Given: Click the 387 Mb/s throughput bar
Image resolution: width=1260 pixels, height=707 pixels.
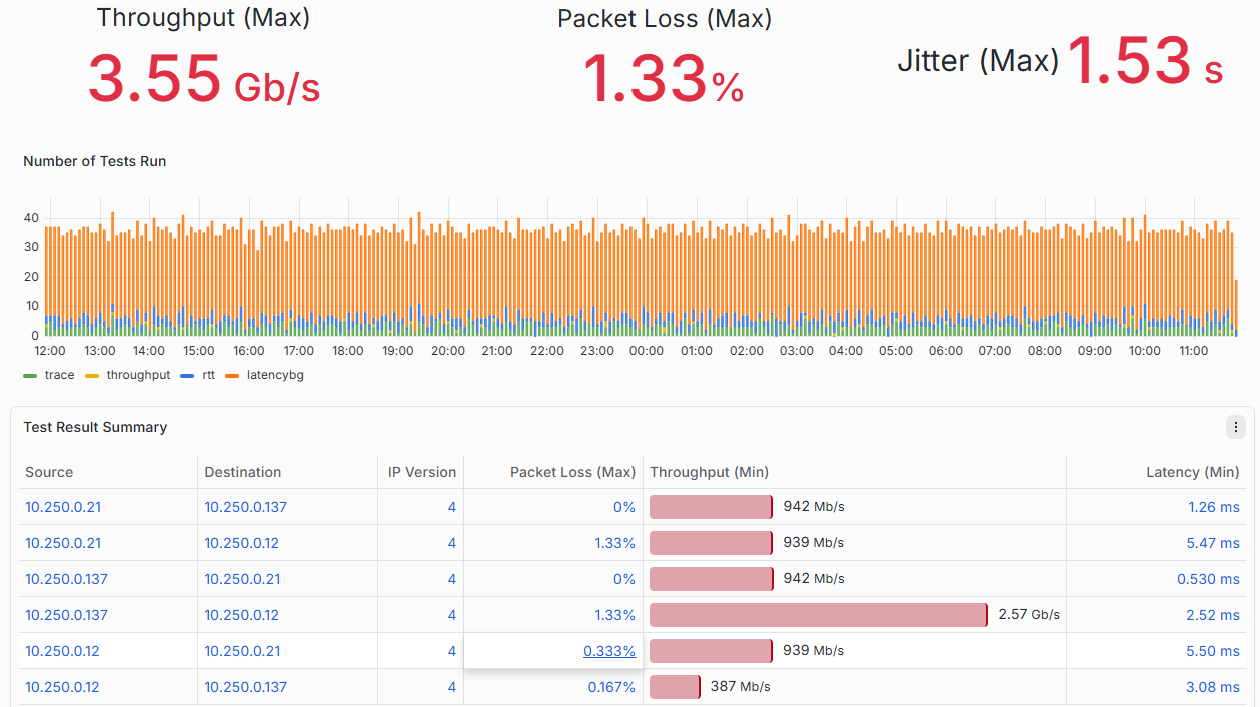Looking at the screenshot, I should pyautogui.click(x=675, y=687).
